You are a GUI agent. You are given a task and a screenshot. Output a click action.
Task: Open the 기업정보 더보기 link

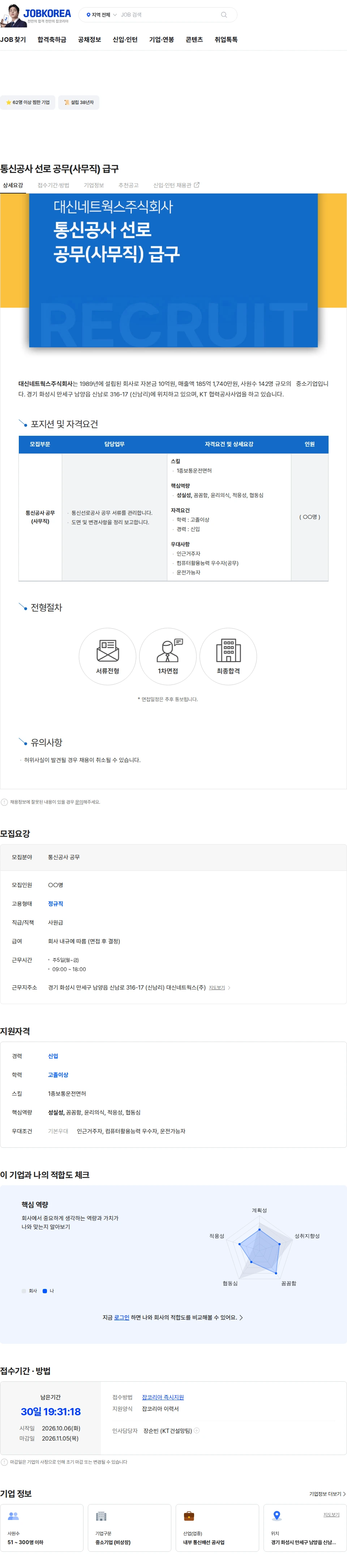point(327,1494)
